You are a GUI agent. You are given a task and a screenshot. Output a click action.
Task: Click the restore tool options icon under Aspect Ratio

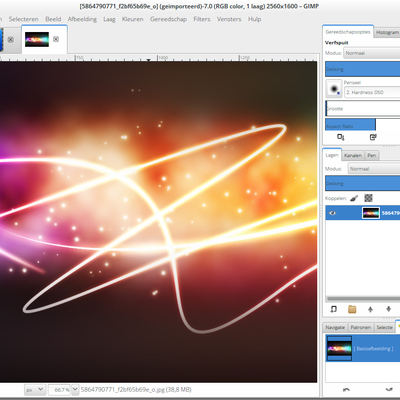click(x=373, y=137)
